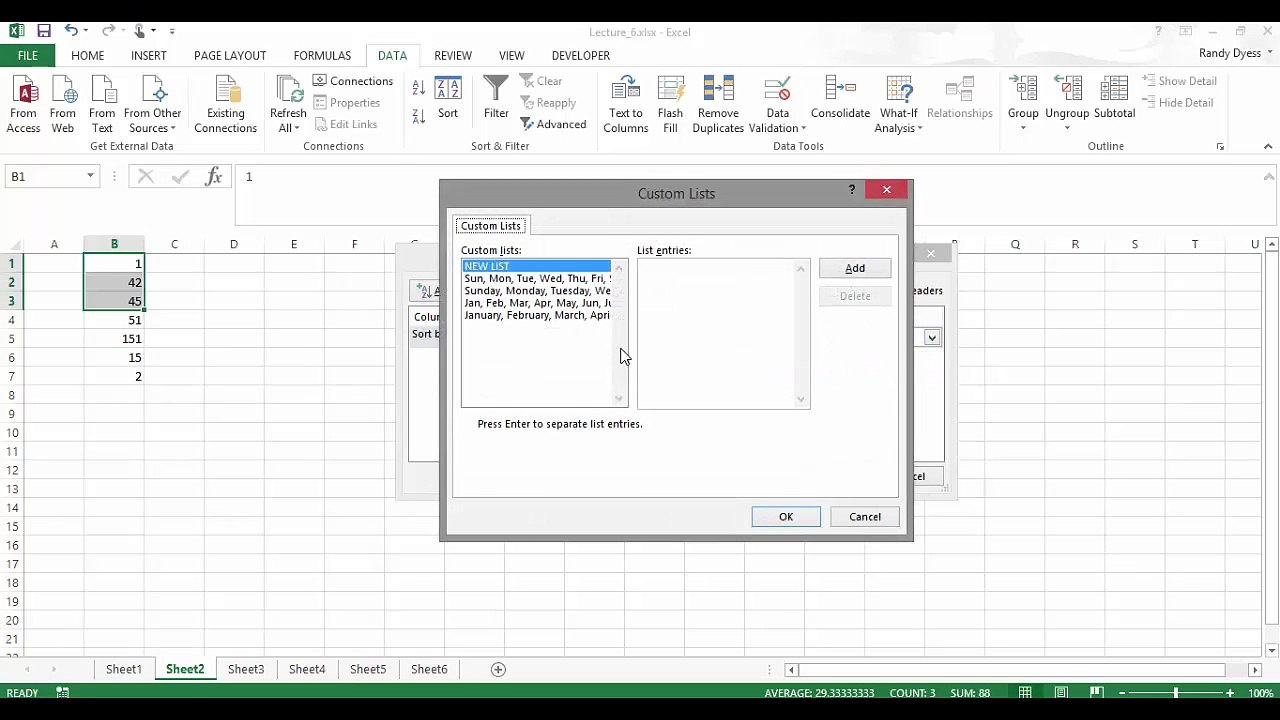This screenshot has width=1280, height=720.
Task: Add a new sheet with plus icon
Action: [498, 670]
